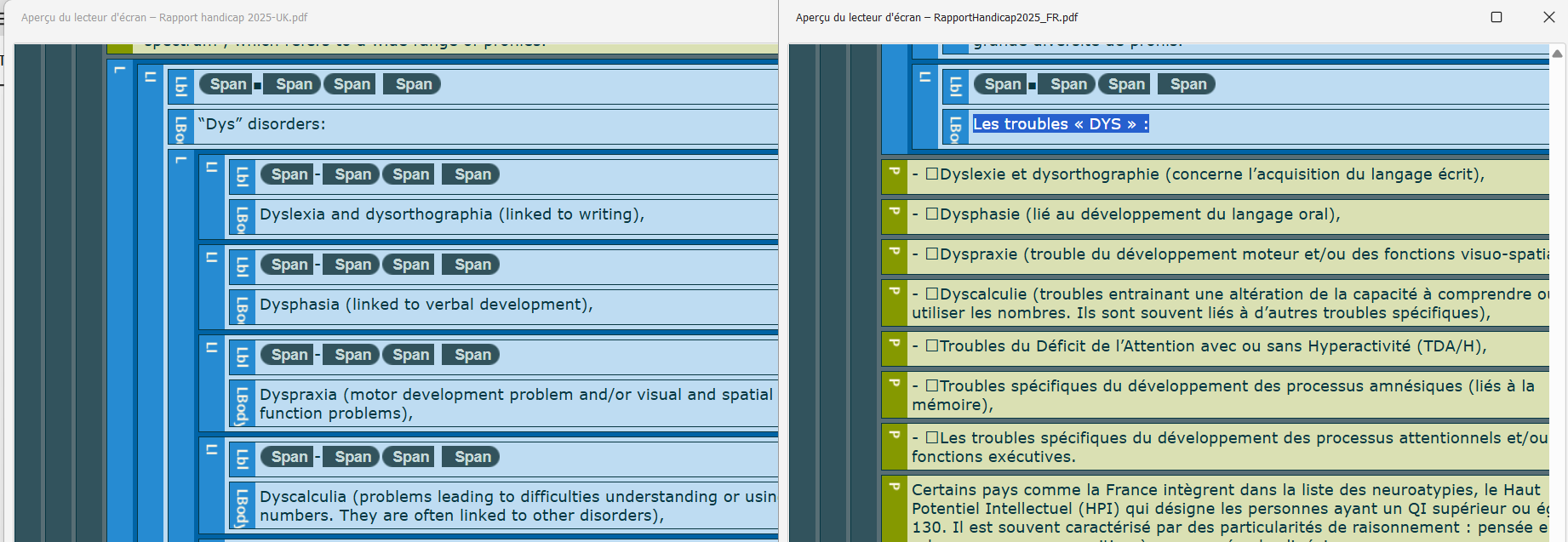The width and height of the screenshot is (1568, 542).
Task: Click the P tag icon beside Certains pays paragraph
Action: pyautogui.click(x=894, y=488)
